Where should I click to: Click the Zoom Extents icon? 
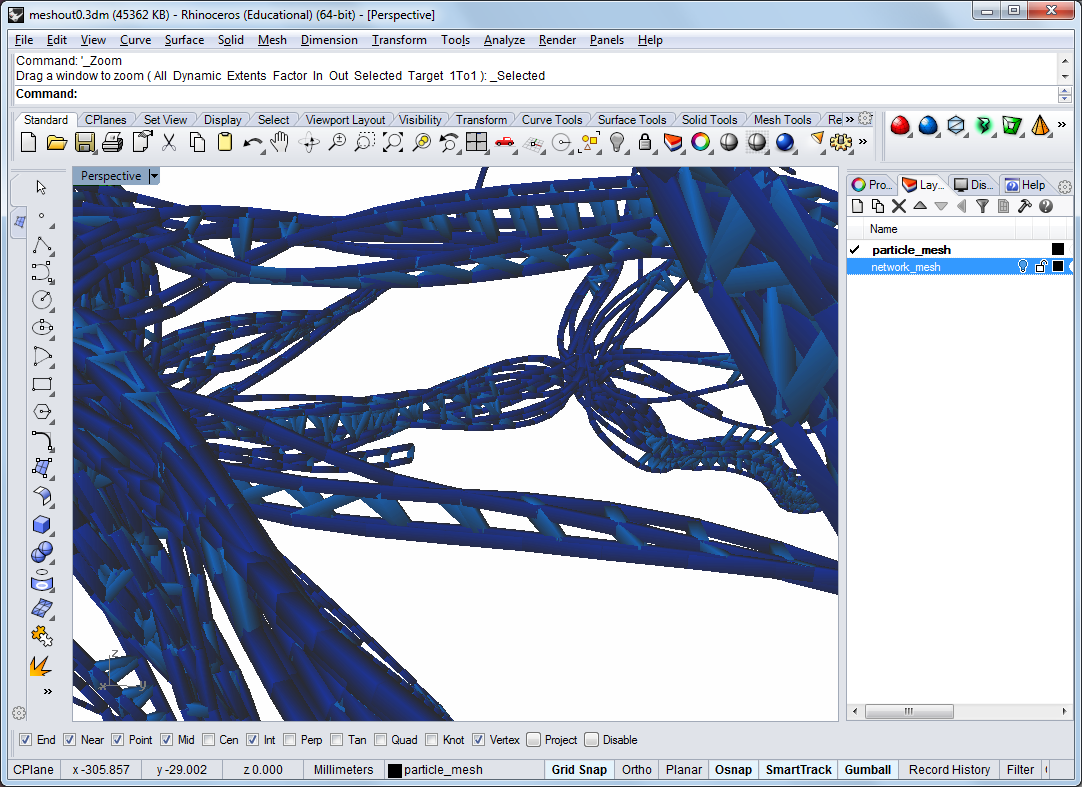(393, 143)
